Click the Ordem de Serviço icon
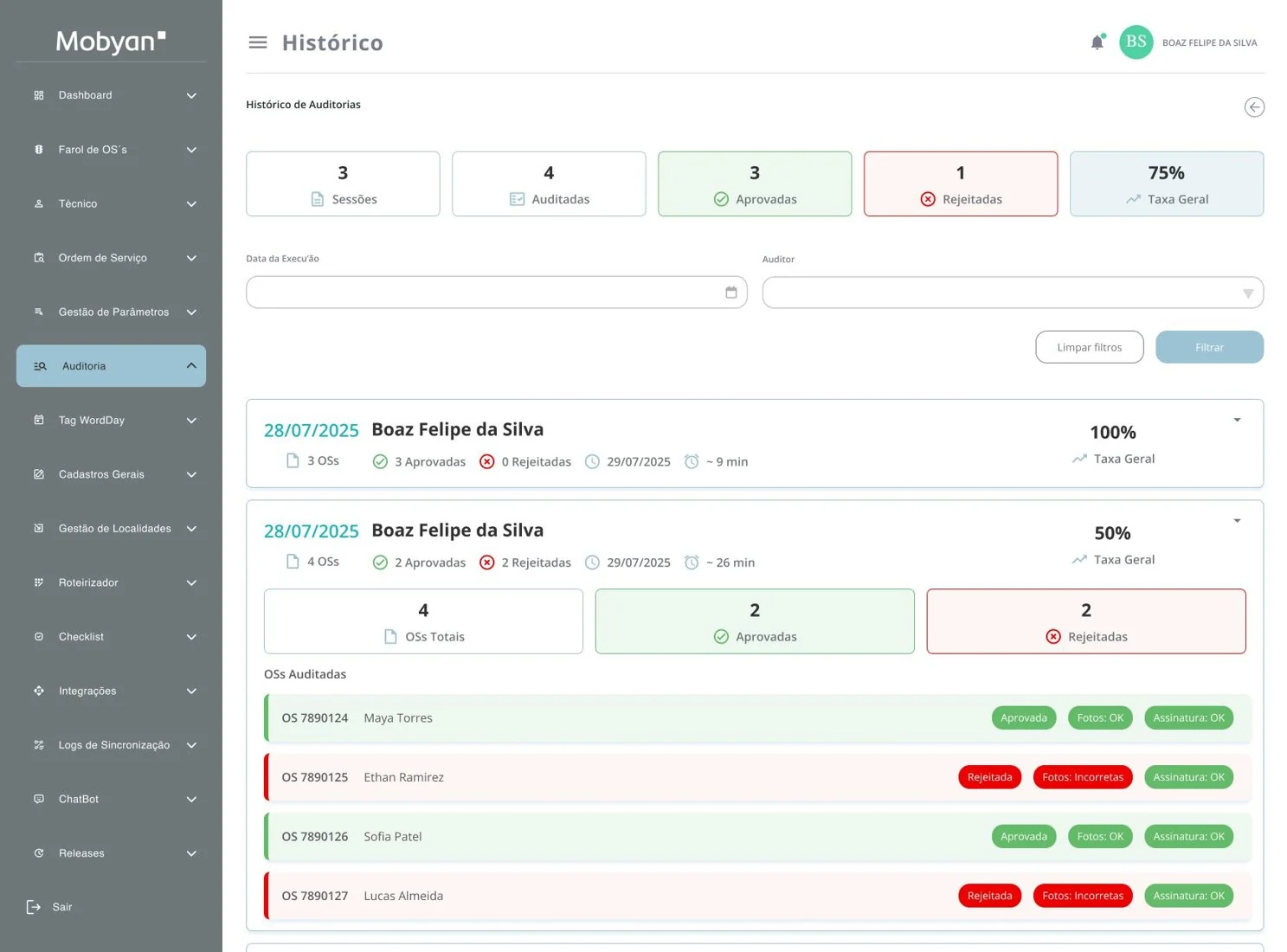 39,258
